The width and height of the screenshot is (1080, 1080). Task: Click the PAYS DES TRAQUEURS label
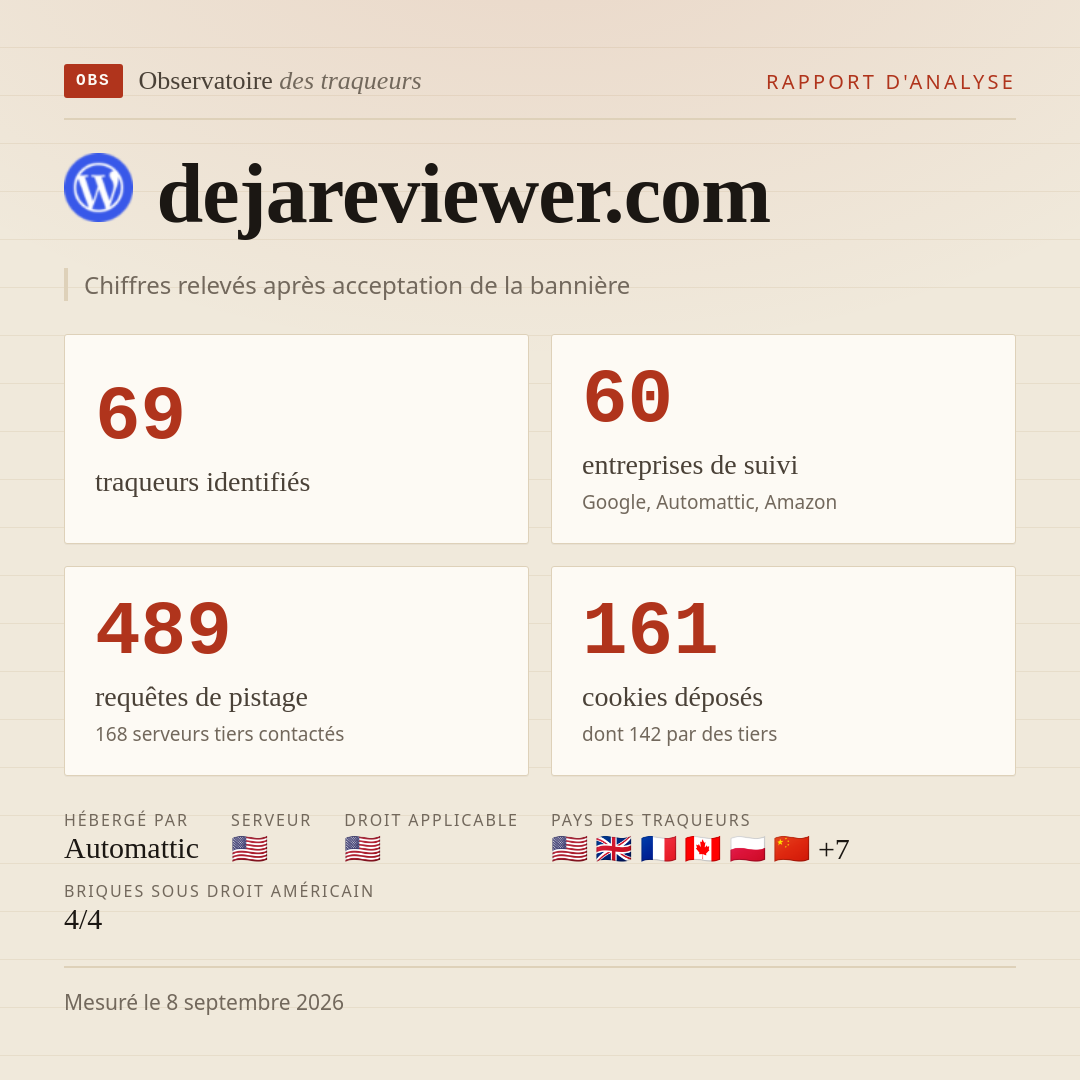(x=651, y=820)
